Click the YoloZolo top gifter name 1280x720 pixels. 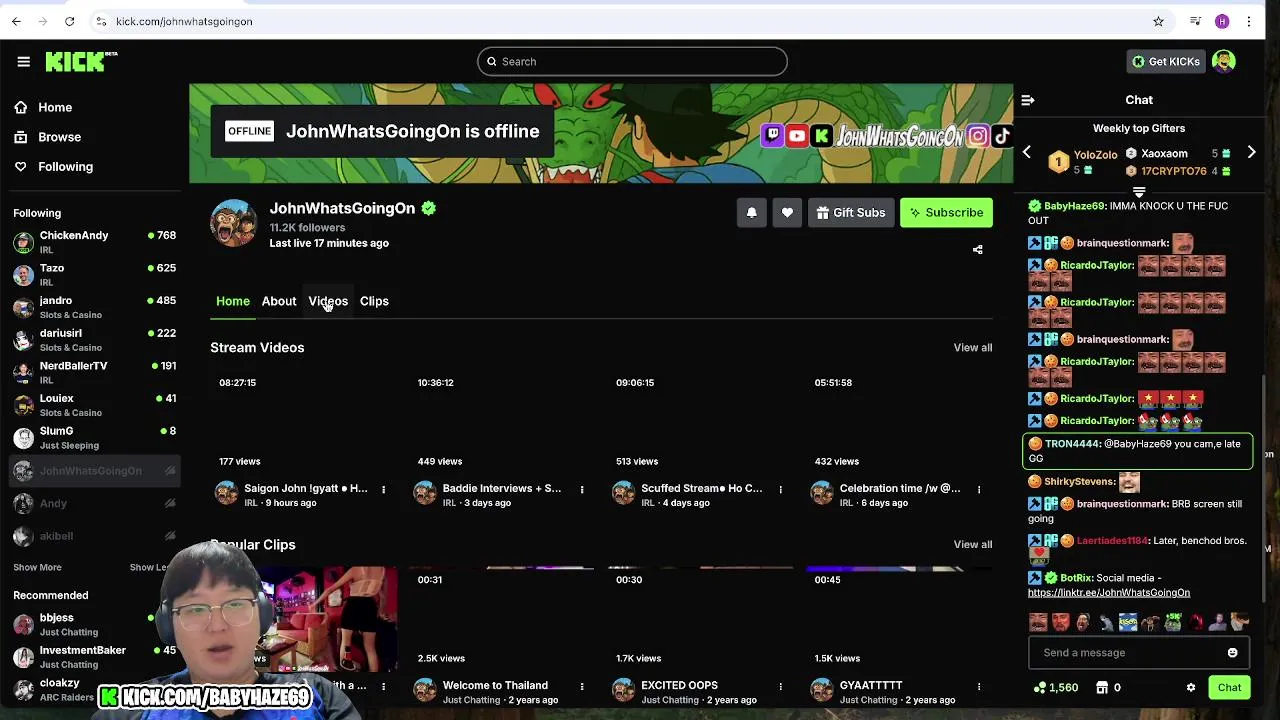tap(1095, 155)
